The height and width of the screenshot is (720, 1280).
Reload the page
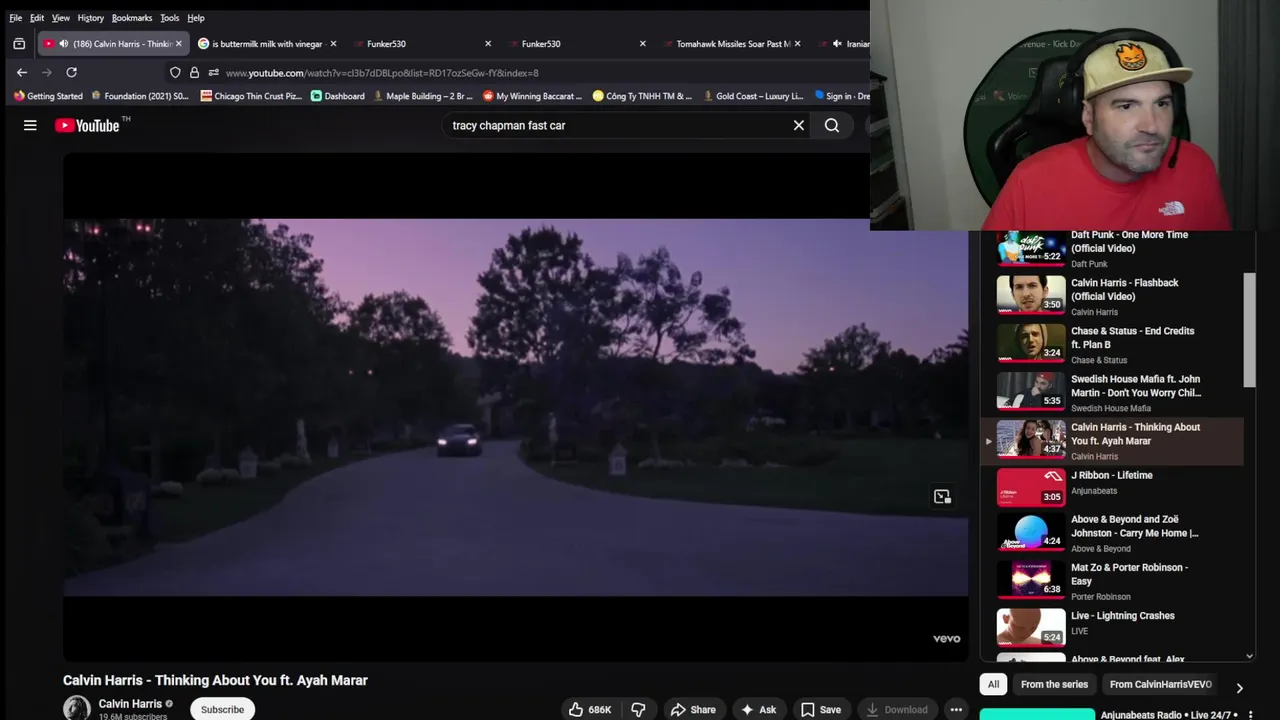click(x=71, y=72)
